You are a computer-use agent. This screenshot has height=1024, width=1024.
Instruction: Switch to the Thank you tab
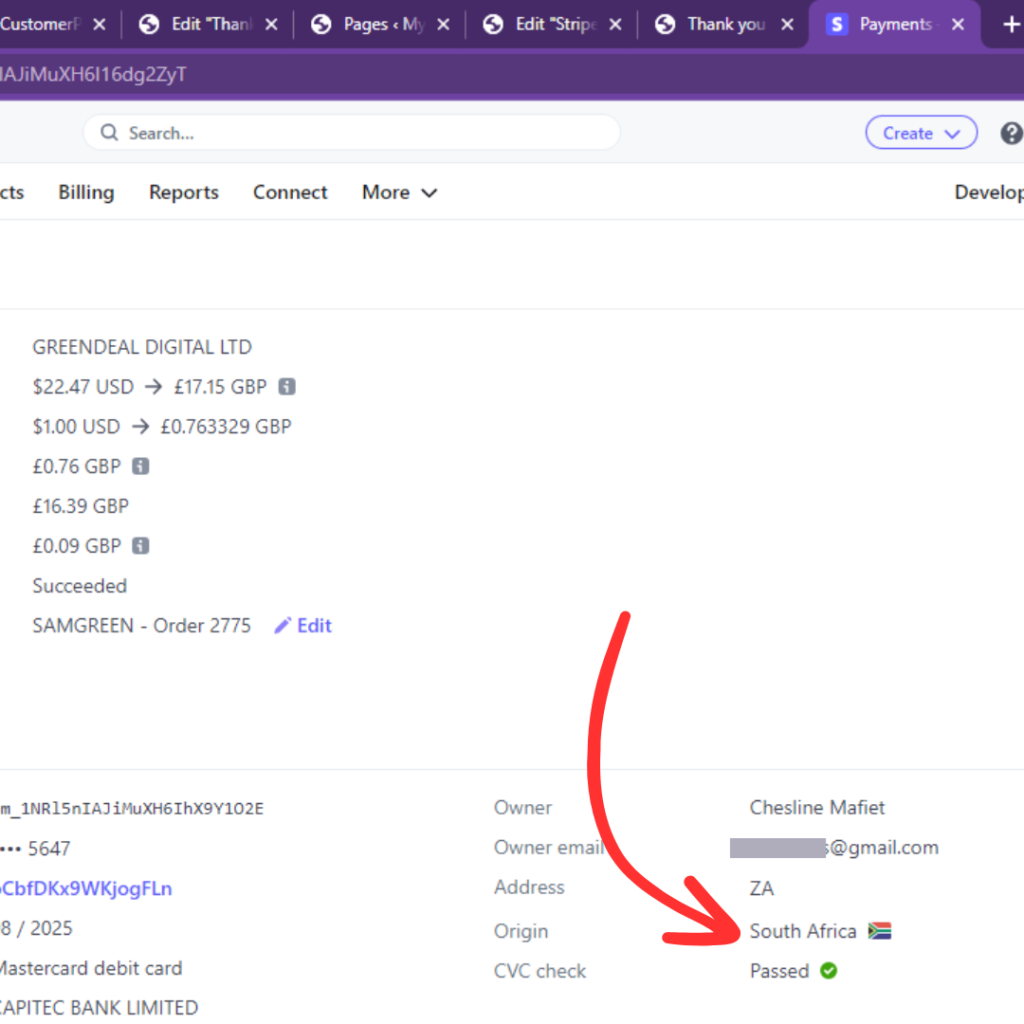click(722, 25)
